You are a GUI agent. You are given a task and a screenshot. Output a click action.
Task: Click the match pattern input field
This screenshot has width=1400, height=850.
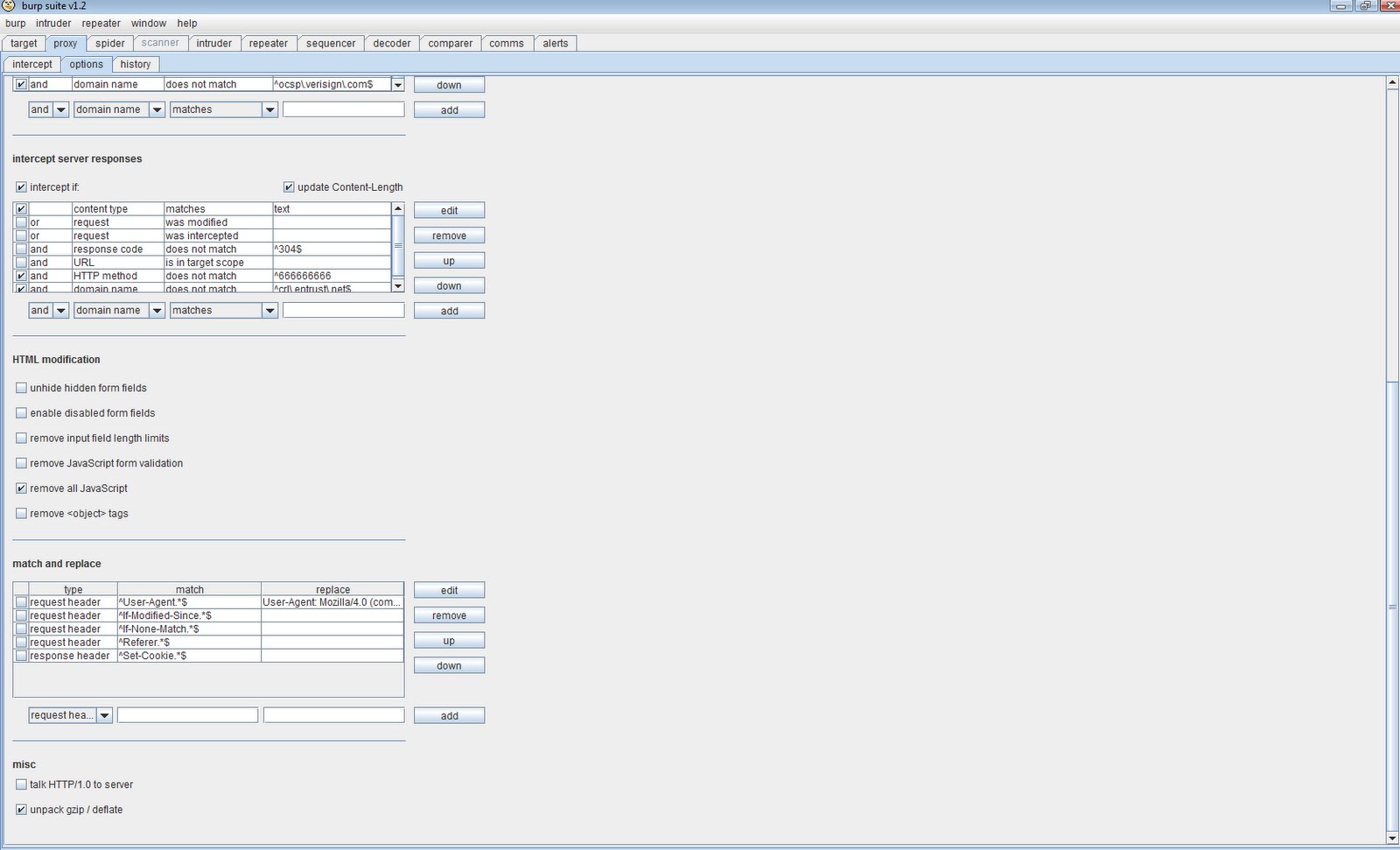click(x=187, y=715)
